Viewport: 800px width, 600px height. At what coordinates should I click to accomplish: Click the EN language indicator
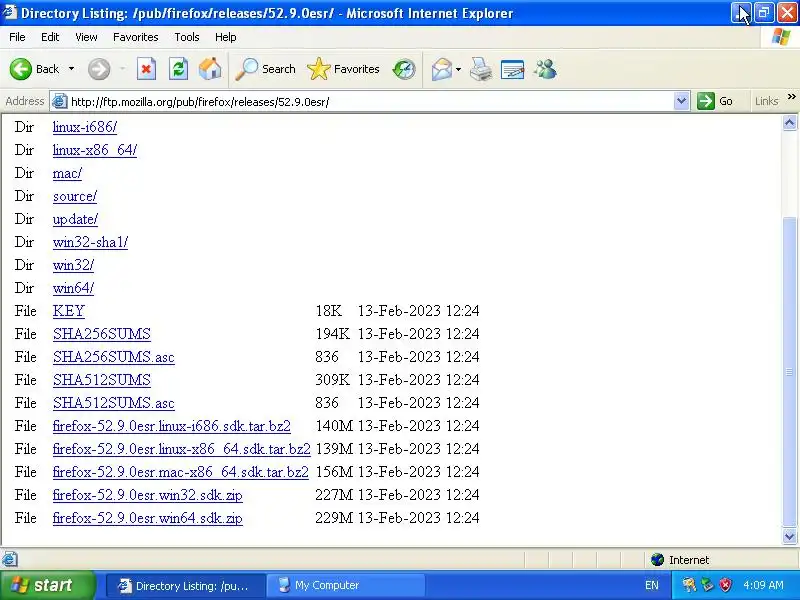pyautogui.click(x=652, y=585)
